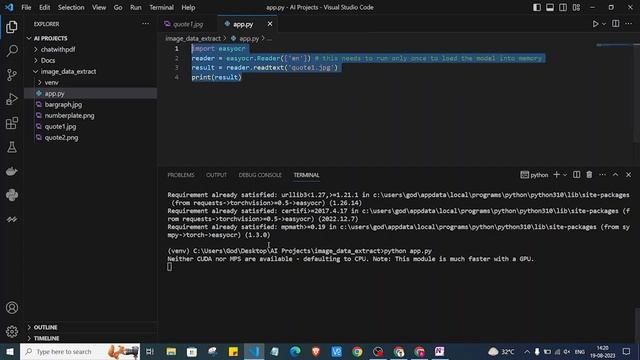Screen dimensions: 640x360
Task: Split the terminal pane
Action: tap(576, 175)
